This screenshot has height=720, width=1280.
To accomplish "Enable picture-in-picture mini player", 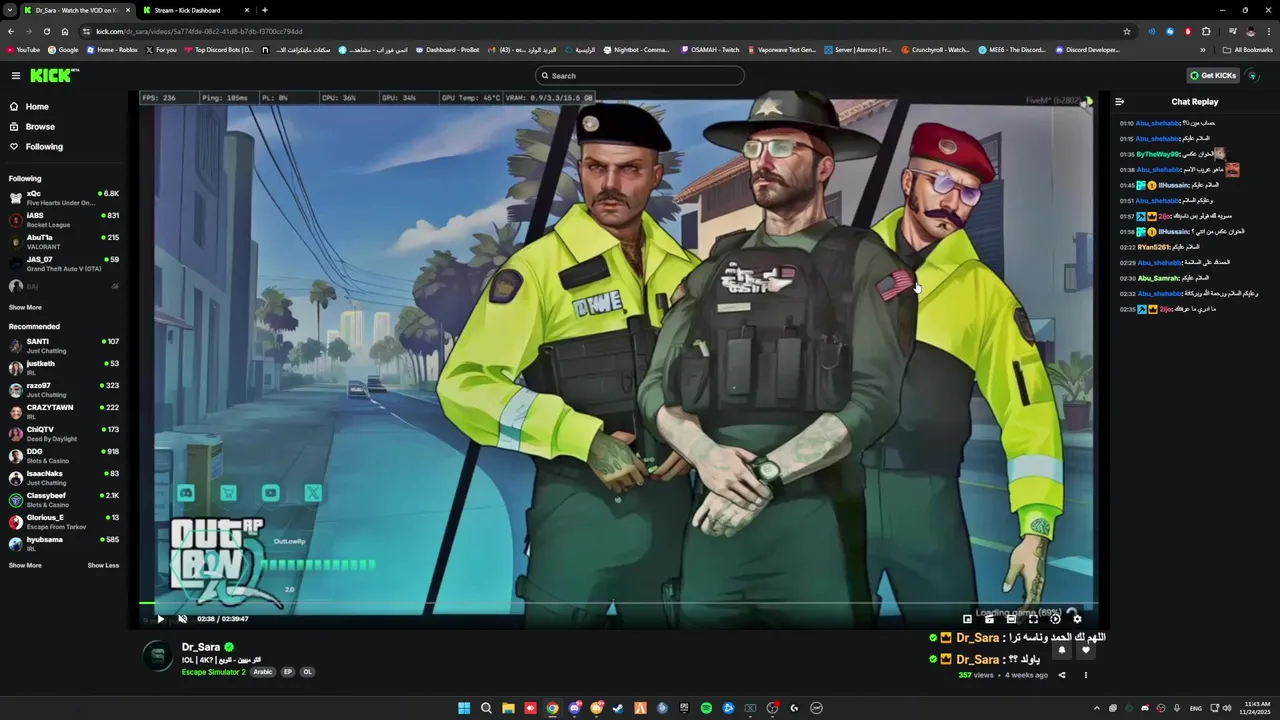I will (967, 619).
